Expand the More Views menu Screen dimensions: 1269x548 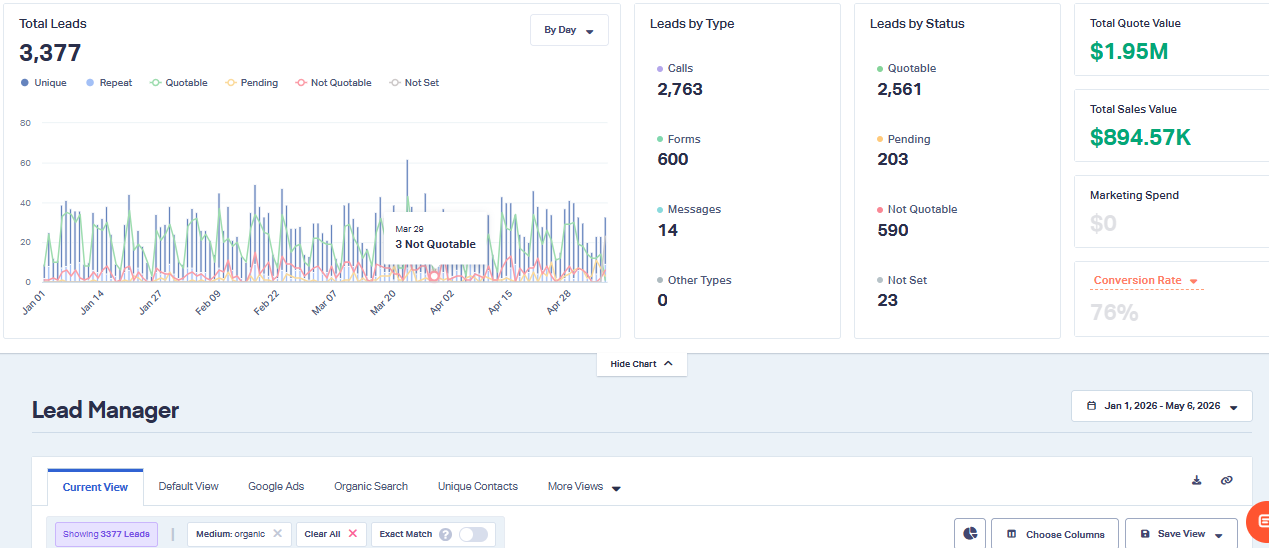584,487
